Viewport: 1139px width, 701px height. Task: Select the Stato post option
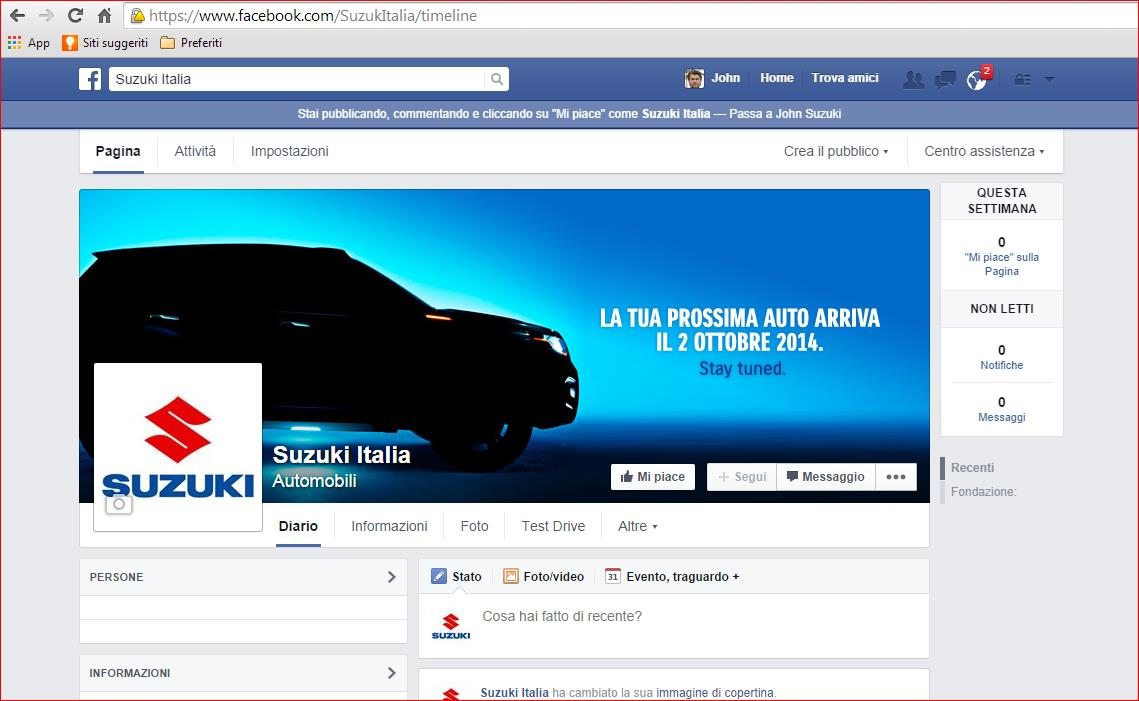coord(456,576)
